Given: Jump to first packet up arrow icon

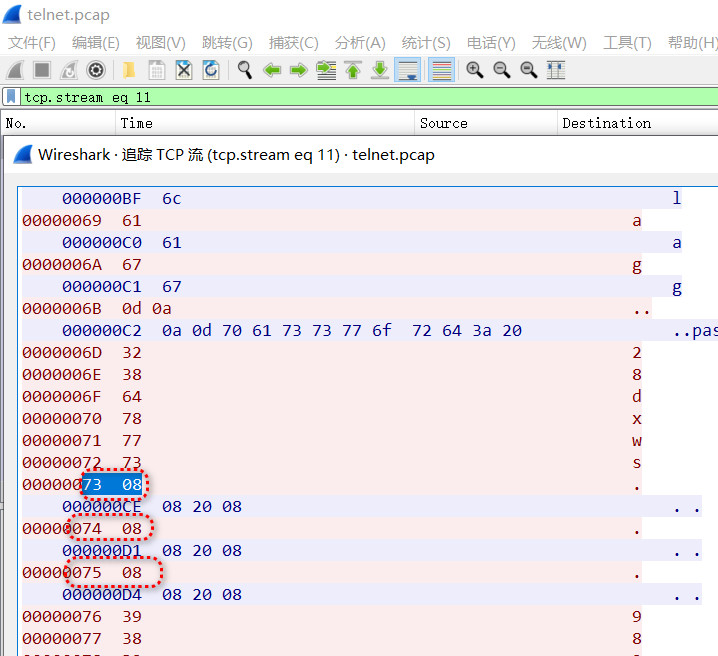Looking at the screenshot, I should click(353, 70).
